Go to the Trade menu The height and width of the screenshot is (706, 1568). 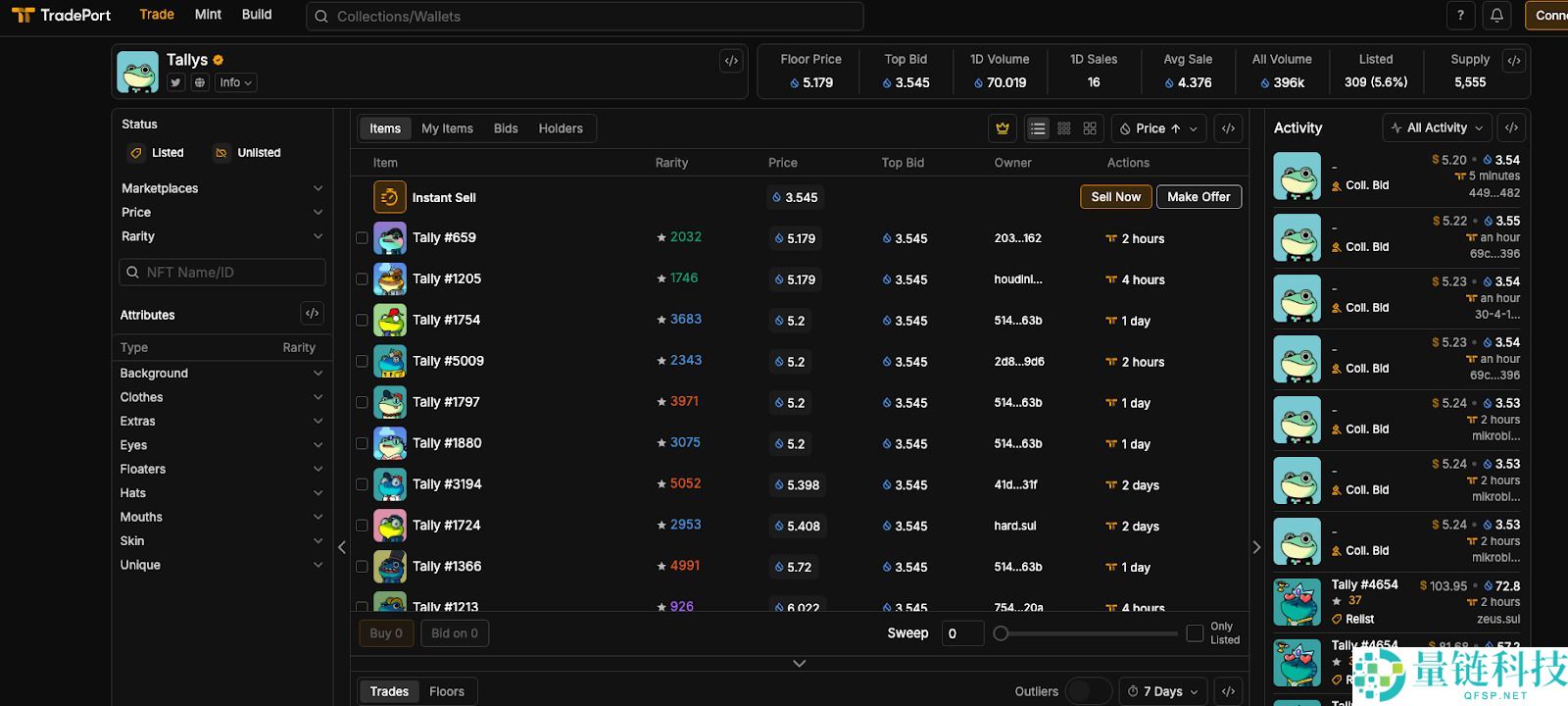point(157,15)
